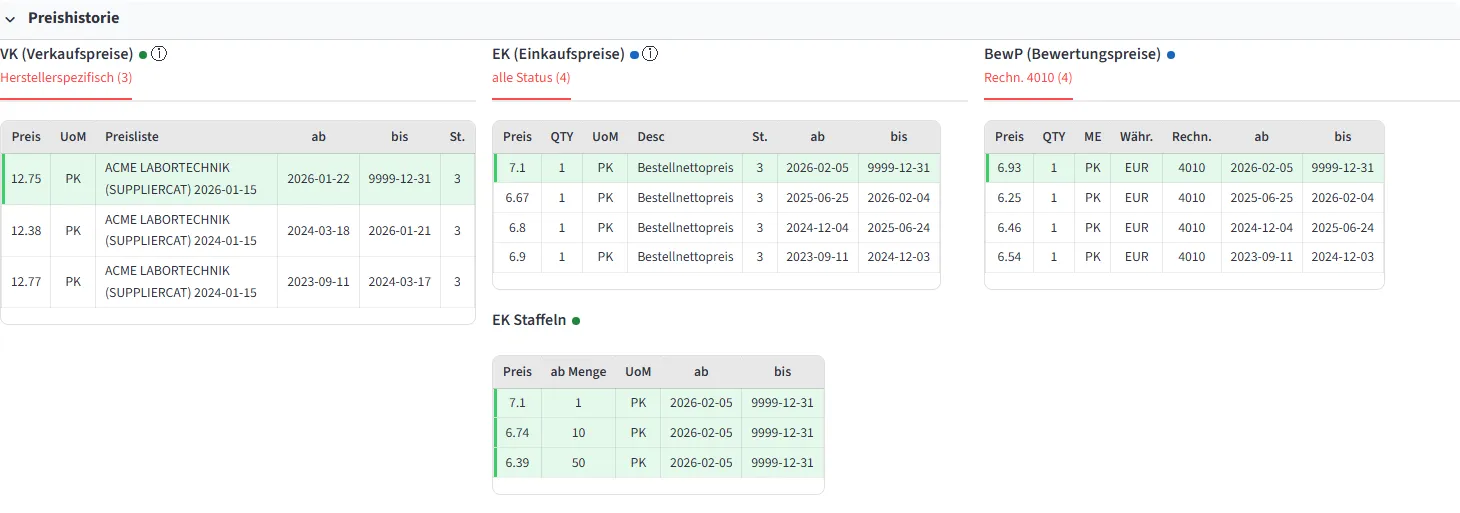
Task: Open the Herstellerspezifisch (3) tab
Action: [66, 77]
